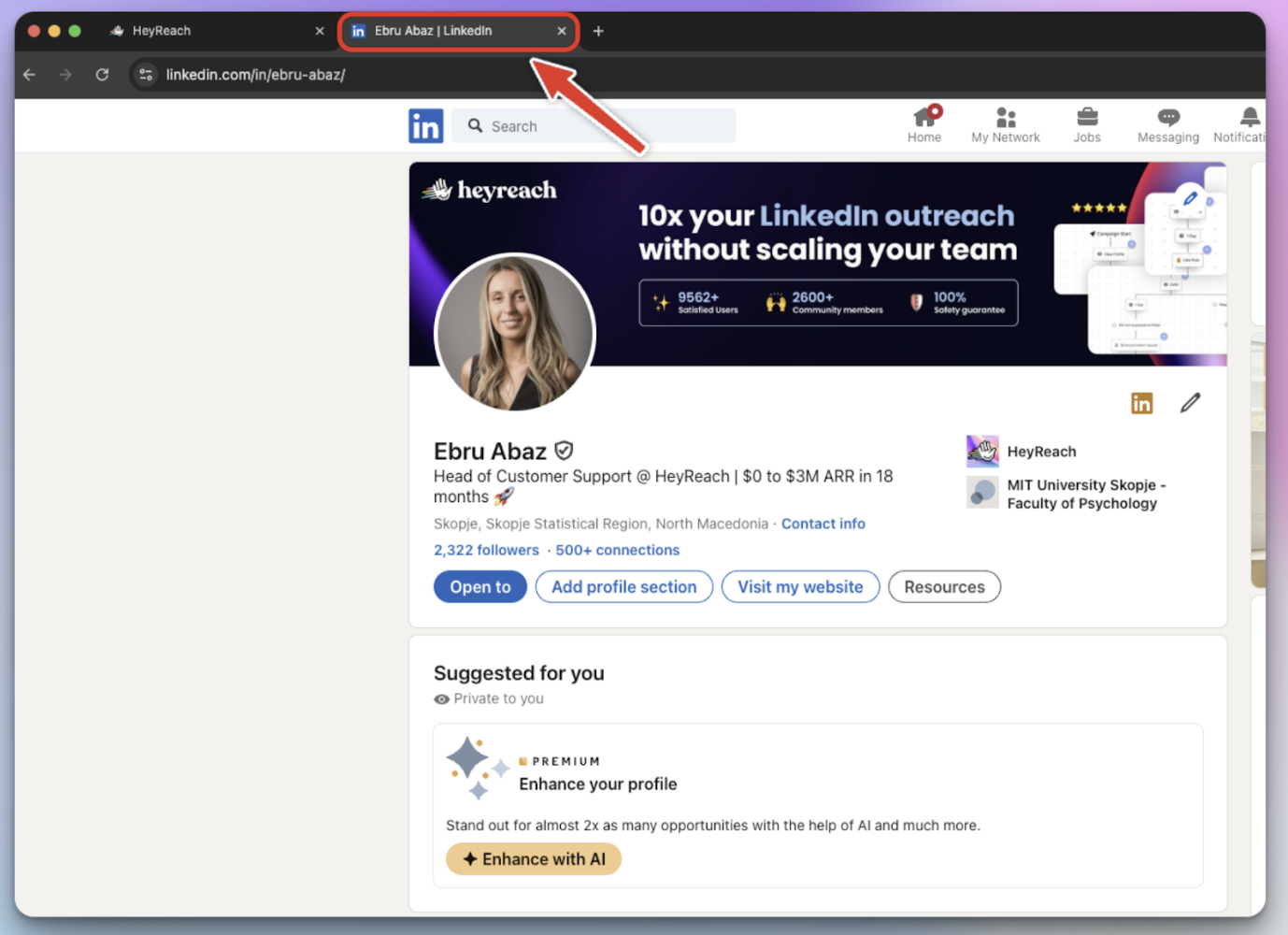
Task: Click the browser forward arrow
Action: [65, 75]
